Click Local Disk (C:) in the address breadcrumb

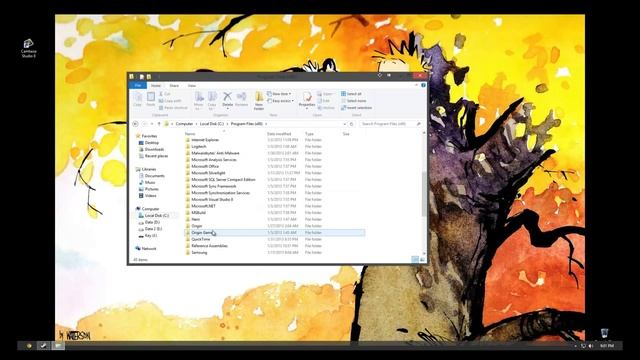211,124
